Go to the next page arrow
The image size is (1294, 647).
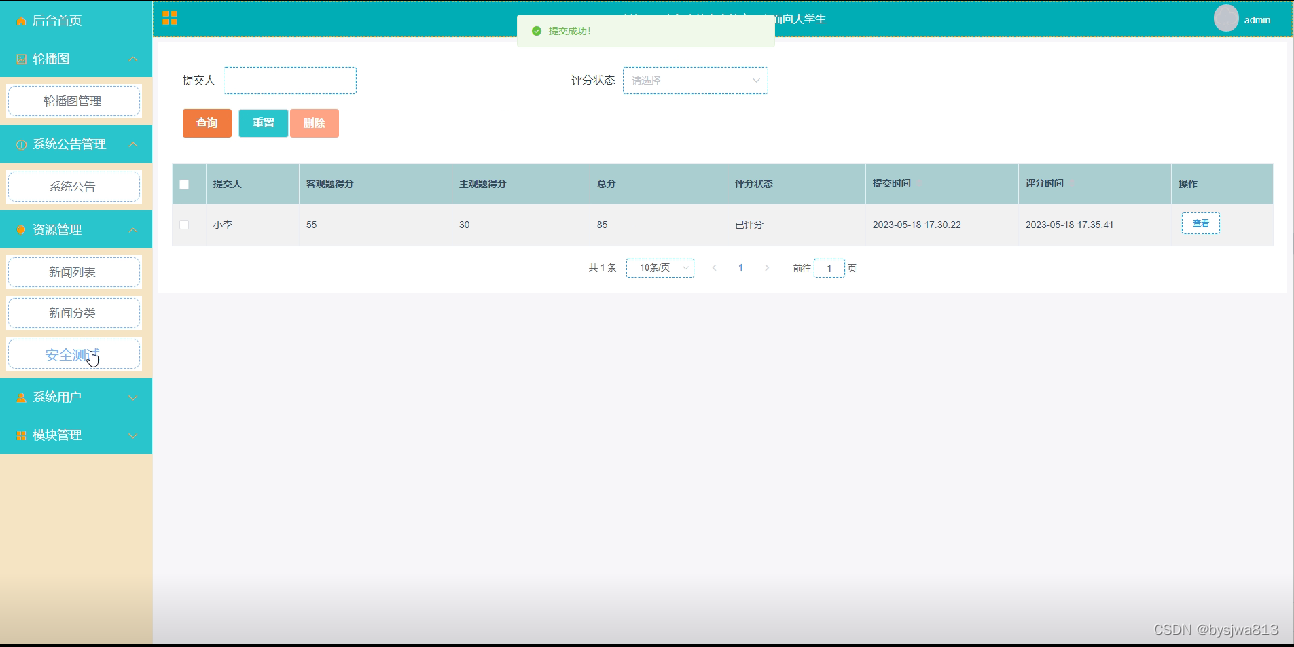767,268
